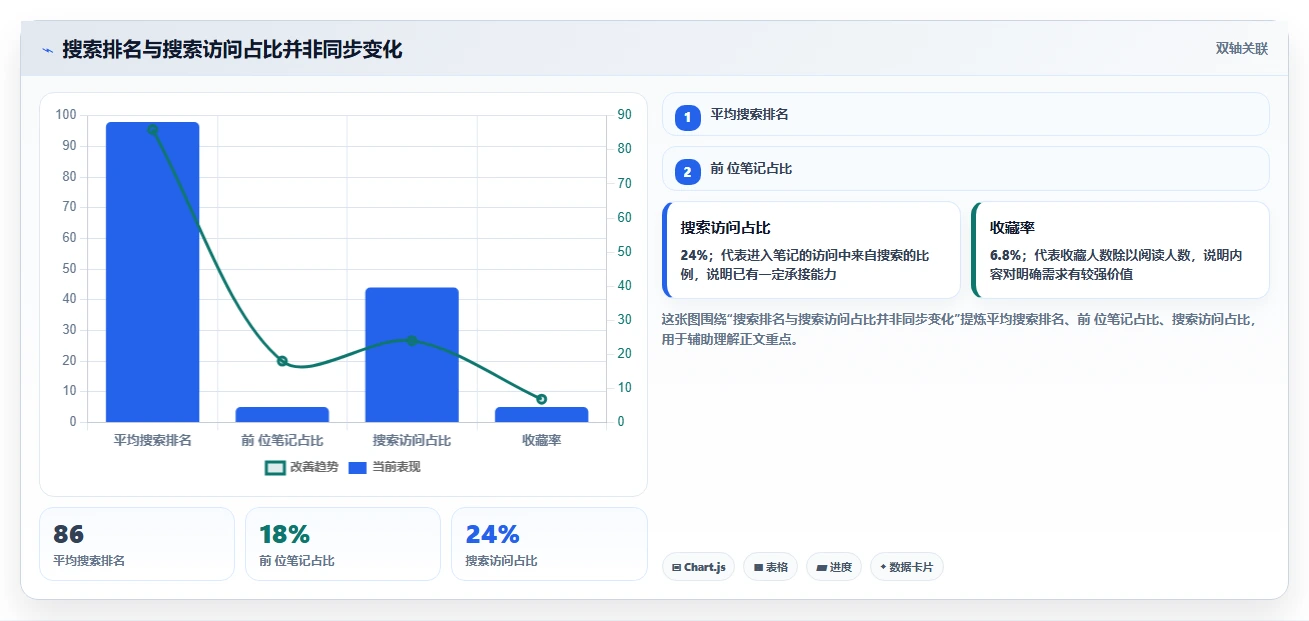
Task: Click the 当前表现 blue legend swatch
Action: 358,467
